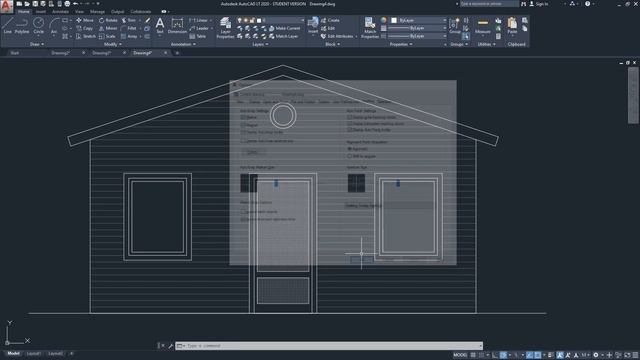Image resolution: width=640 pixels, height=360 pixels.
Task: Toggle object snap tracking in status bar
Action: click(529, 355)
